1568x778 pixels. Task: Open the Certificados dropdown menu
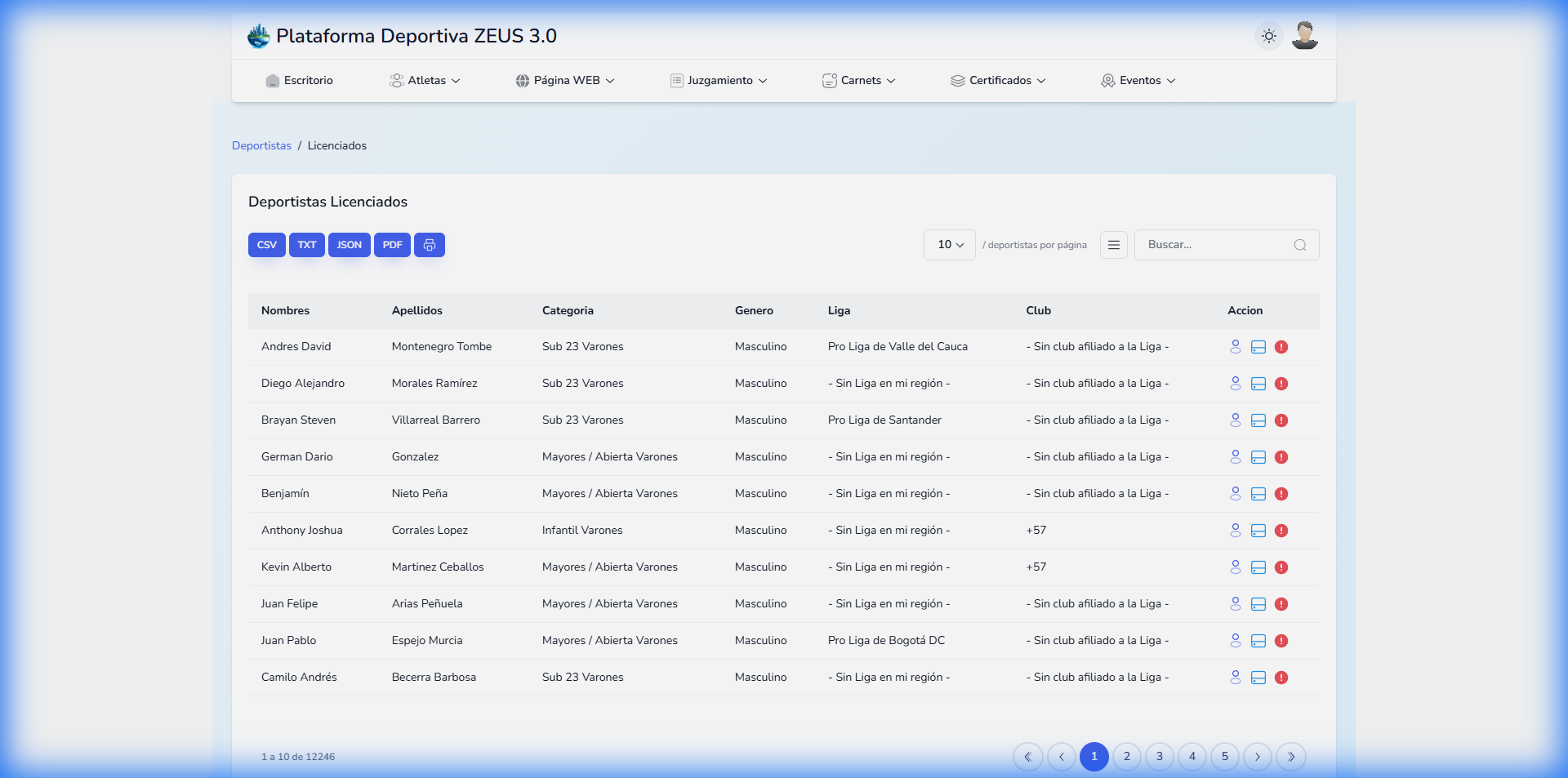coord(998,81)
